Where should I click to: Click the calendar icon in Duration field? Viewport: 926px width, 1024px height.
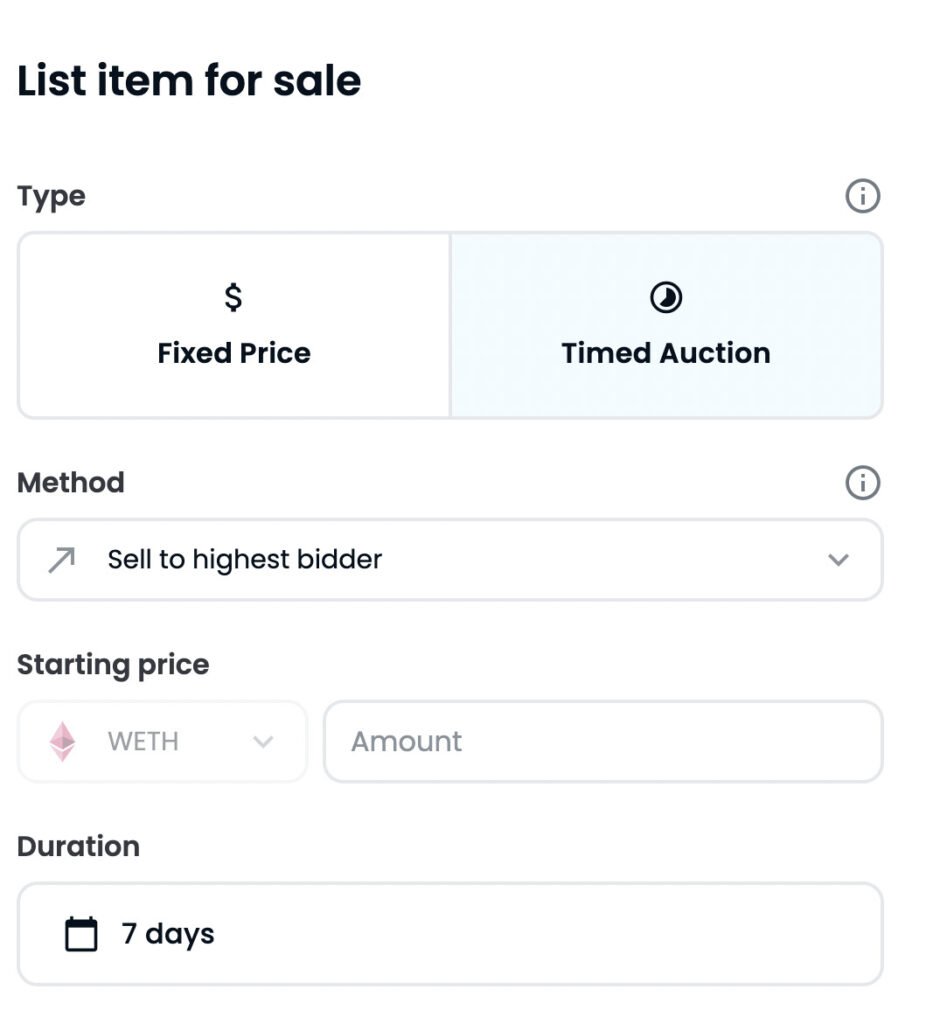coord(81,934)
